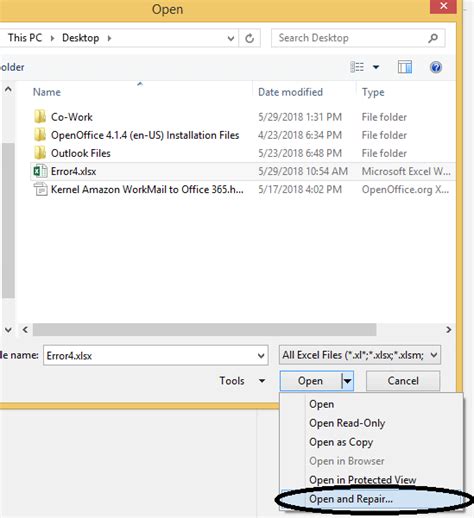474x518 pixels.
Task: Click the navigation pane vertical scrollbar thumb
Action: click(8, 220)
